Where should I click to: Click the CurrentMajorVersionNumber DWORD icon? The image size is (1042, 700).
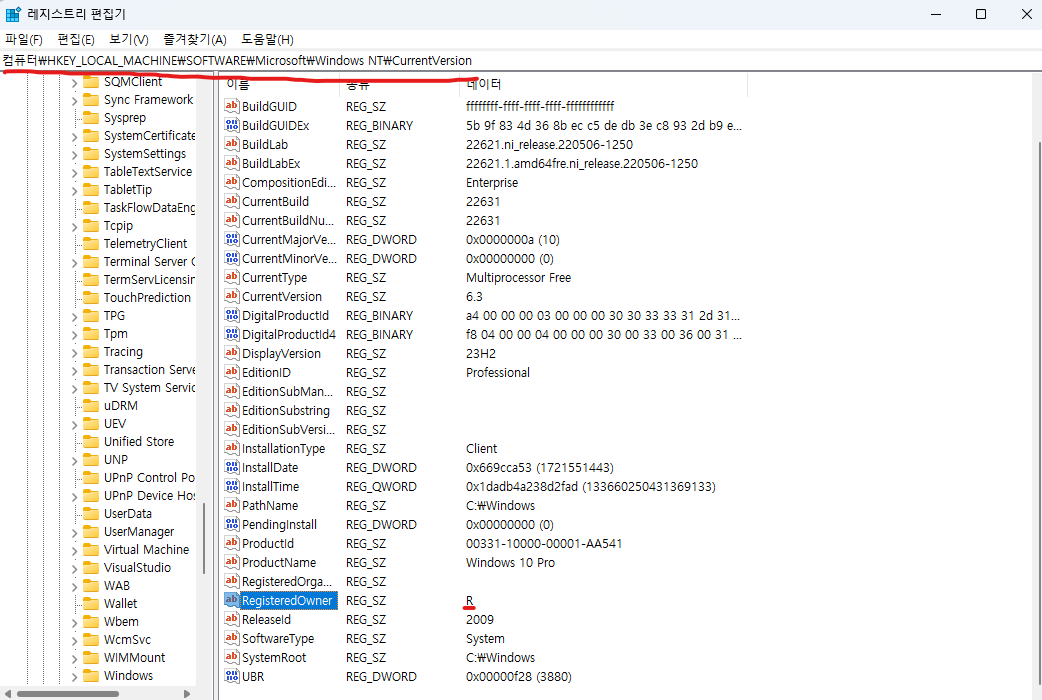[x=231, y=239]
